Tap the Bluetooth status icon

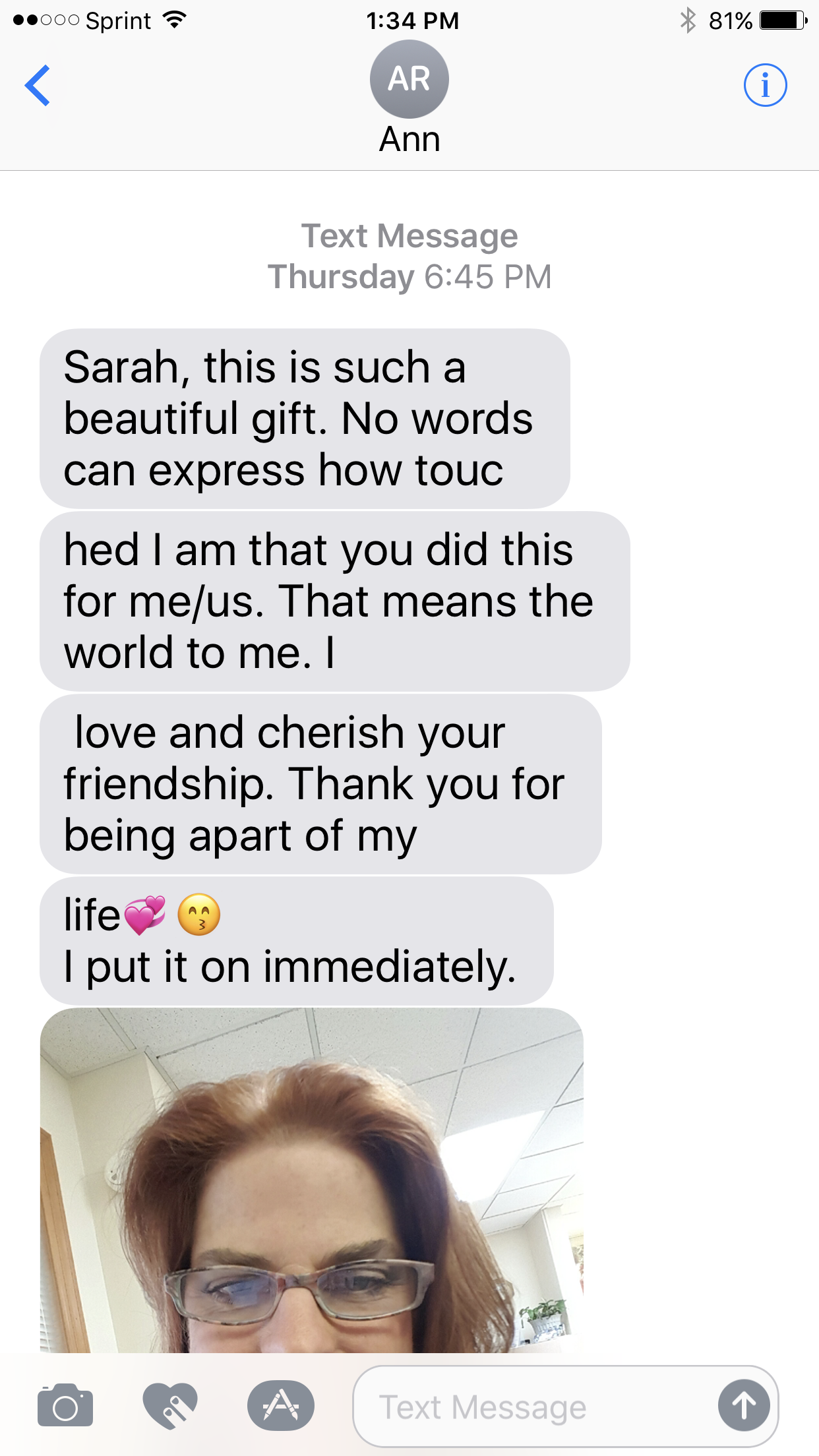pos(688,20)
